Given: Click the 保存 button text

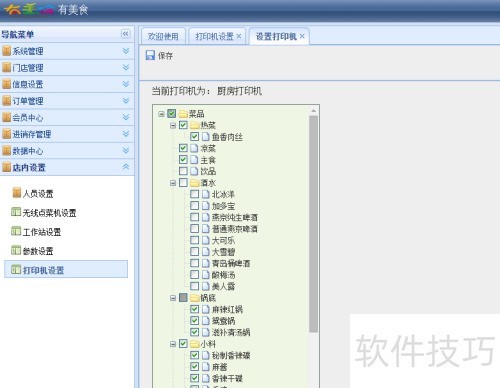Looking at the screenshot, I should click(x=165, y=56).
